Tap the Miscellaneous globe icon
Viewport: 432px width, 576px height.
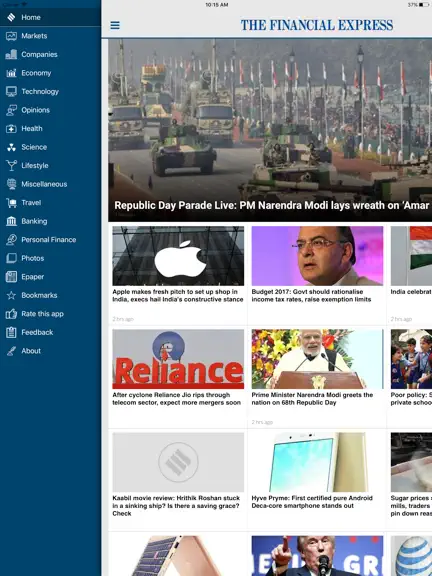coord(11,184)
